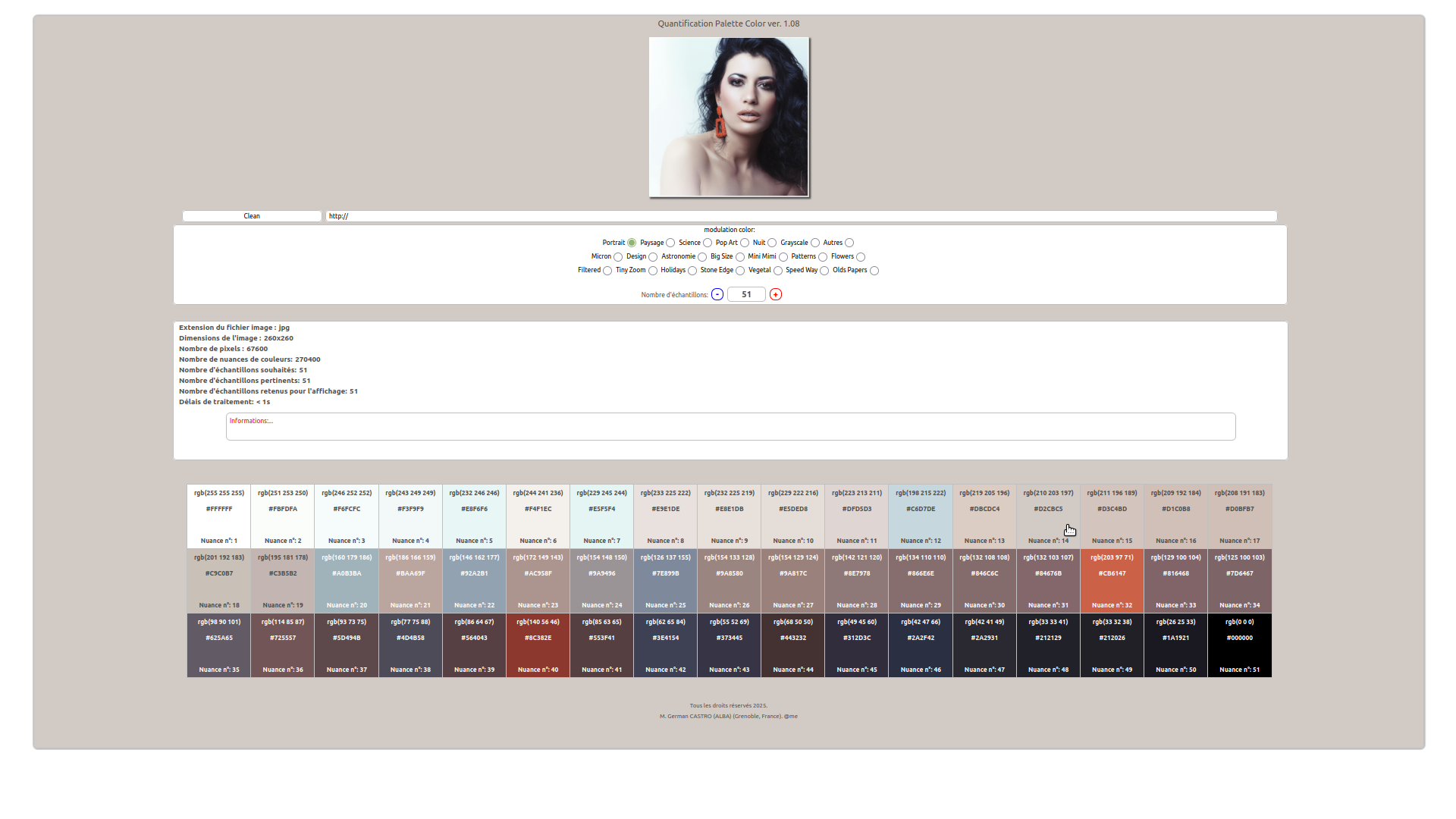
Task: Click the Informations text box
Action: [x=730, y=426]
